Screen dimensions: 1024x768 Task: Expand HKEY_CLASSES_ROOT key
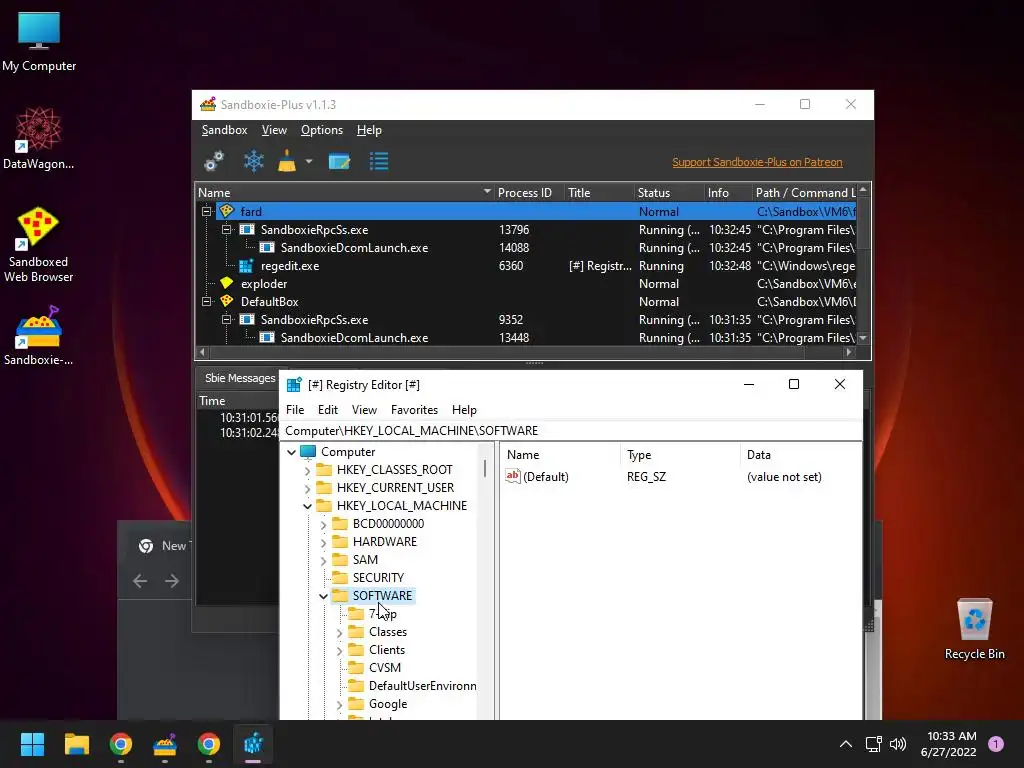[x=308, y=470]
